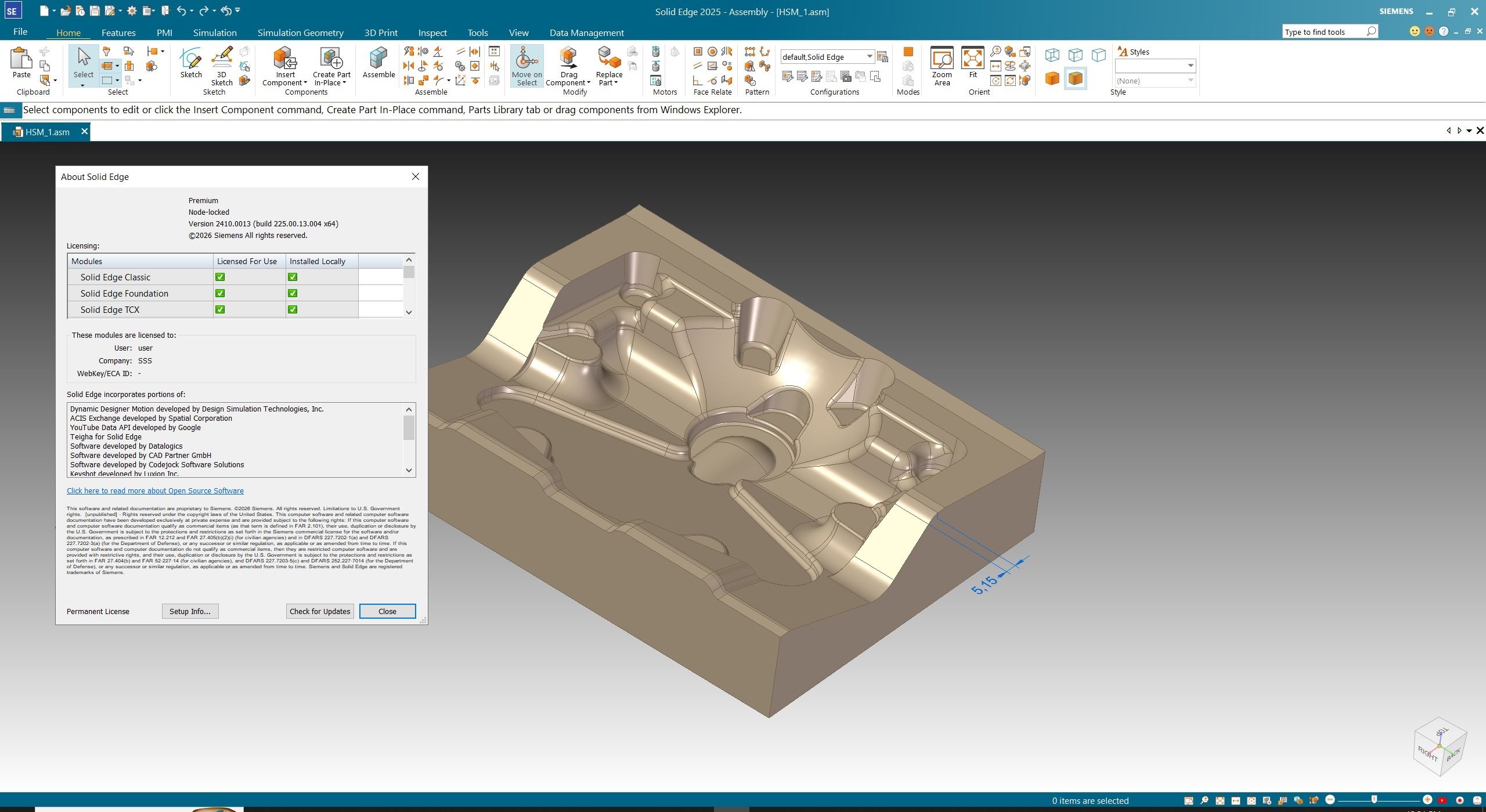Toggle Installed Locally checkbox for Solid Edge Foundation
The height and width of the screenshot is (812, 1486).
tap(293, 293)
